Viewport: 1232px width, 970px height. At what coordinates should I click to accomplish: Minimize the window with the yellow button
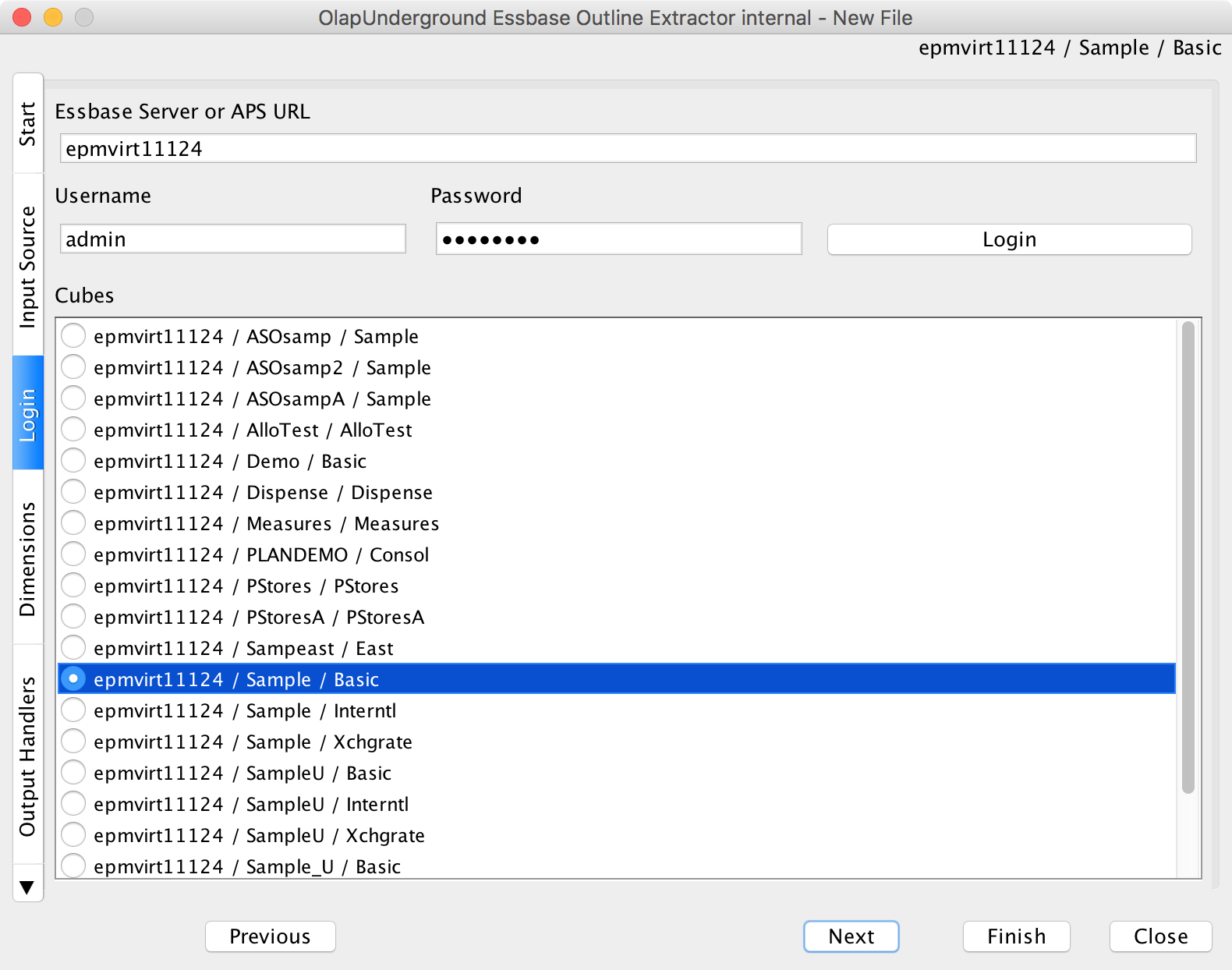click(53, 17)
